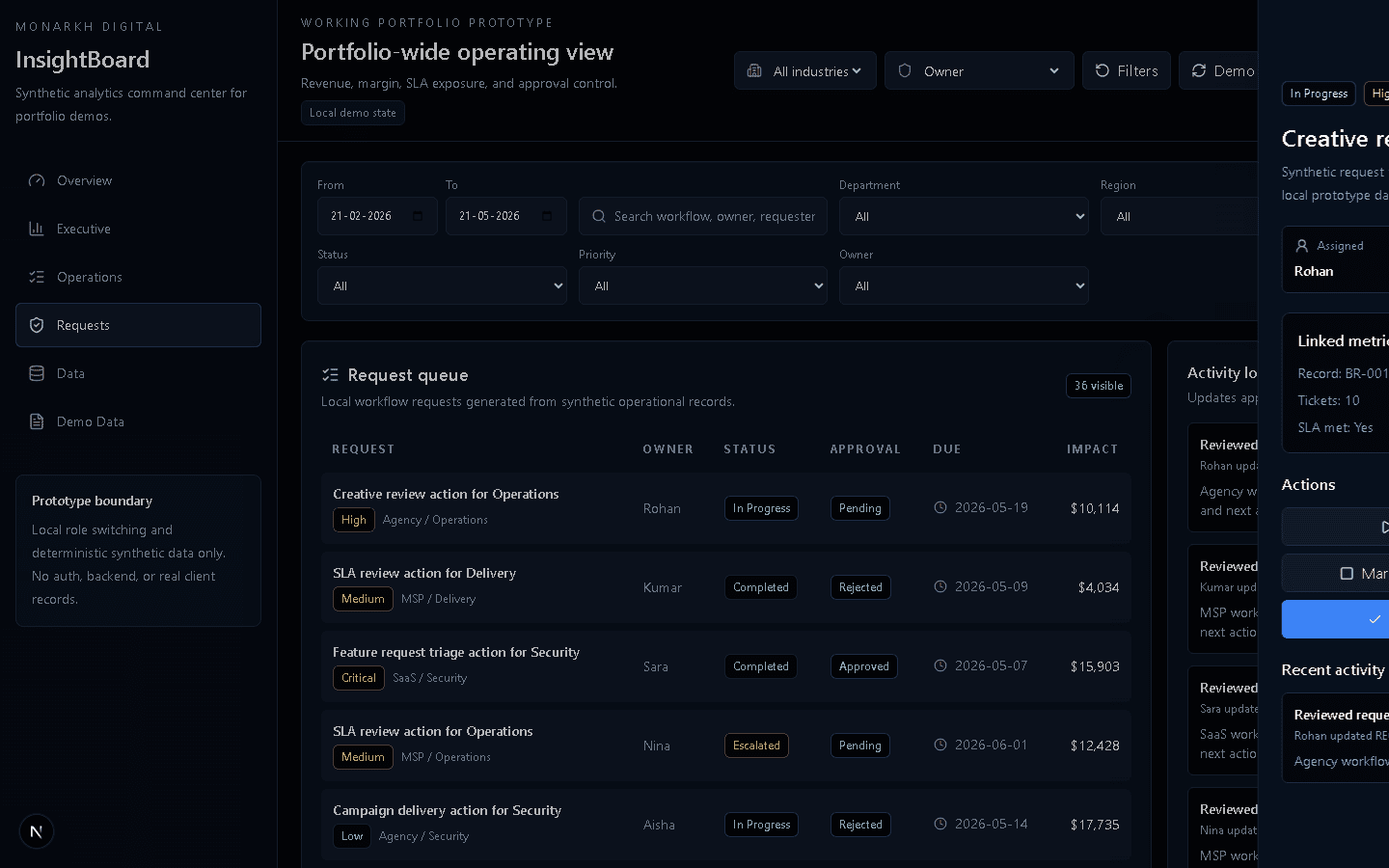
Task: Open Demo Data sidebar page
Action: tap(138, 421)
